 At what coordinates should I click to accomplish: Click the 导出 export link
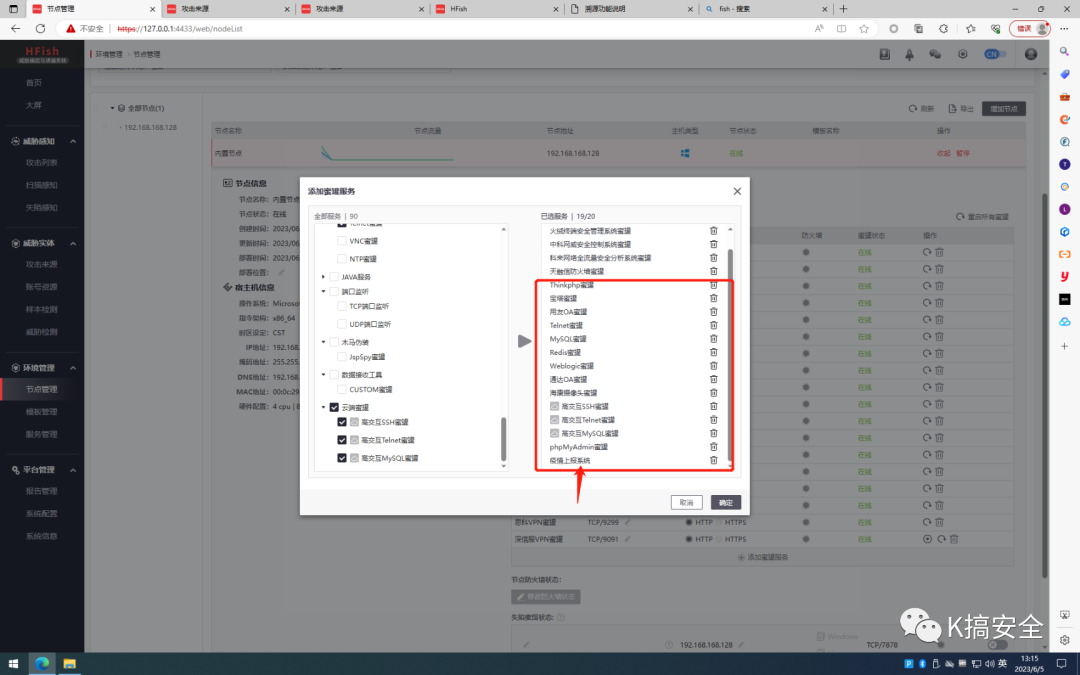(961, 109)
